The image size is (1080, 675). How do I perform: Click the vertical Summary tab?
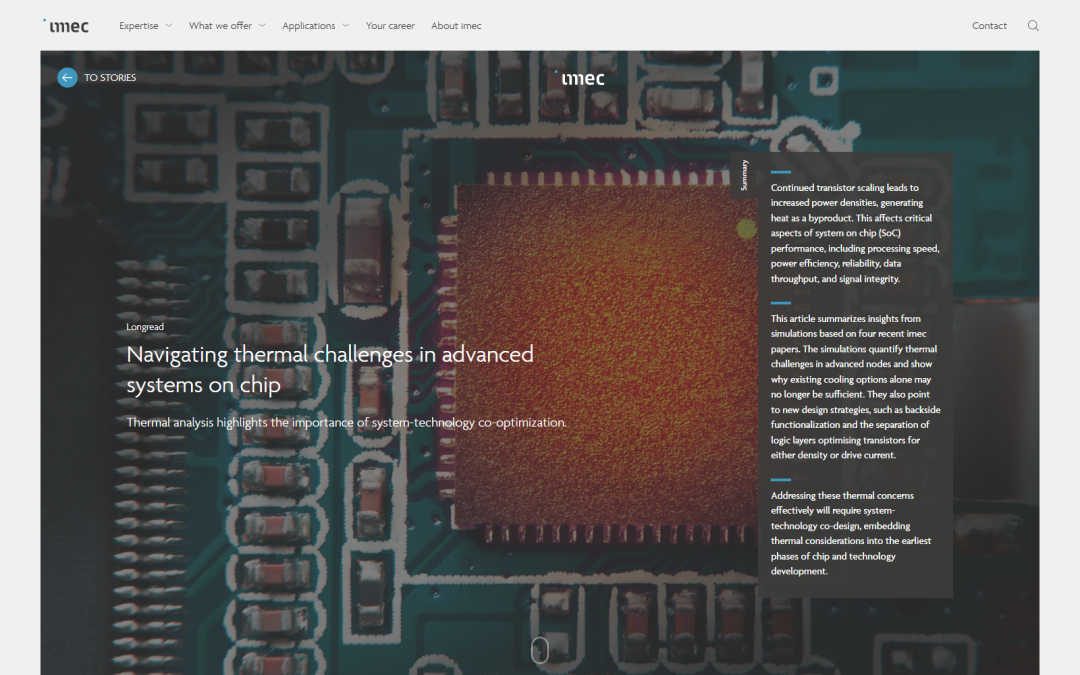tap(744, 175)
